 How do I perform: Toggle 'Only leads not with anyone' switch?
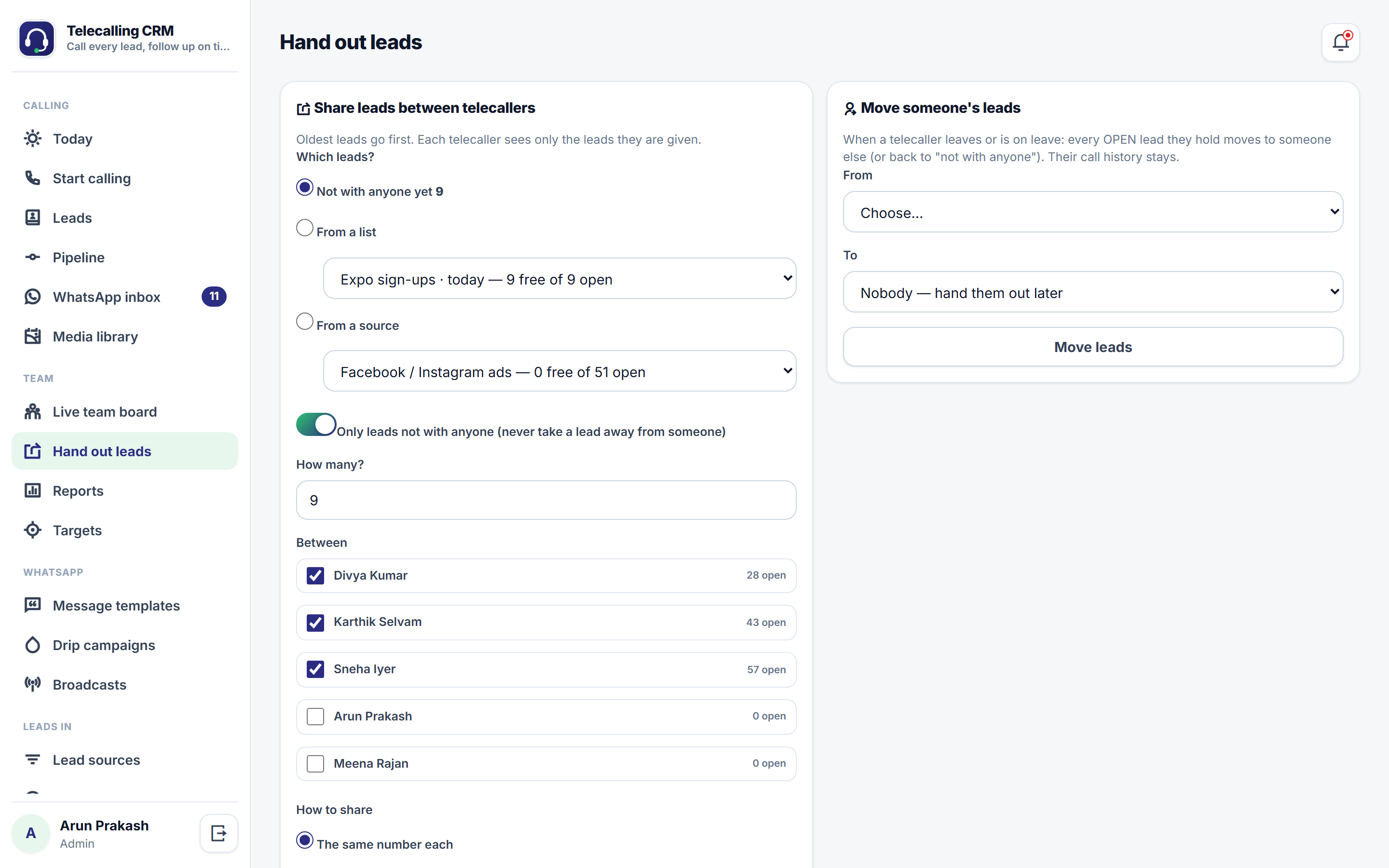[316, 424]
